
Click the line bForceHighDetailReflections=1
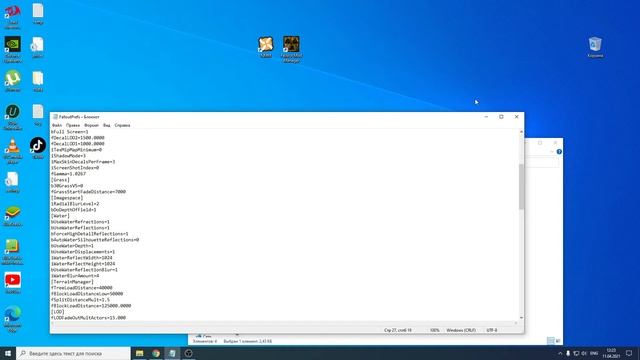[x=89, y=234]
